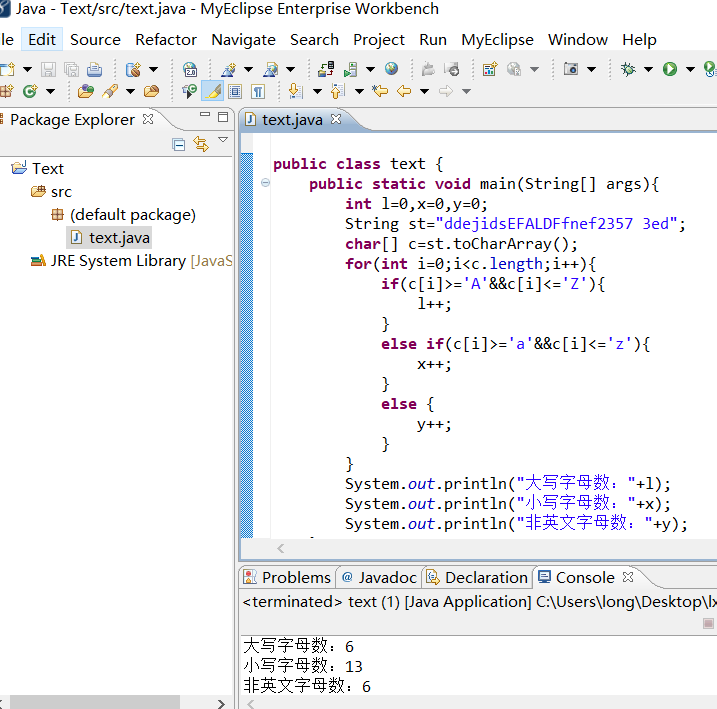Click the Back navigation arrow icon
717x709 pixels.
coord(404,91)
